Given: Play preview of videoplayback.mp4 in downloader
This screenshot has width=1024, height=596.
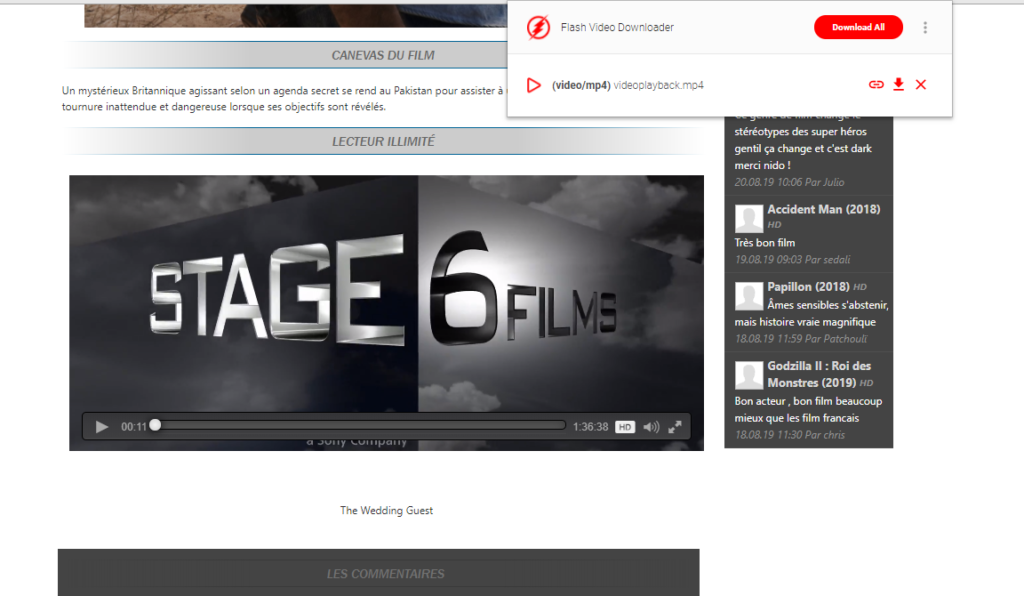Looking at the screenshot, I should [x=534, y=85].
